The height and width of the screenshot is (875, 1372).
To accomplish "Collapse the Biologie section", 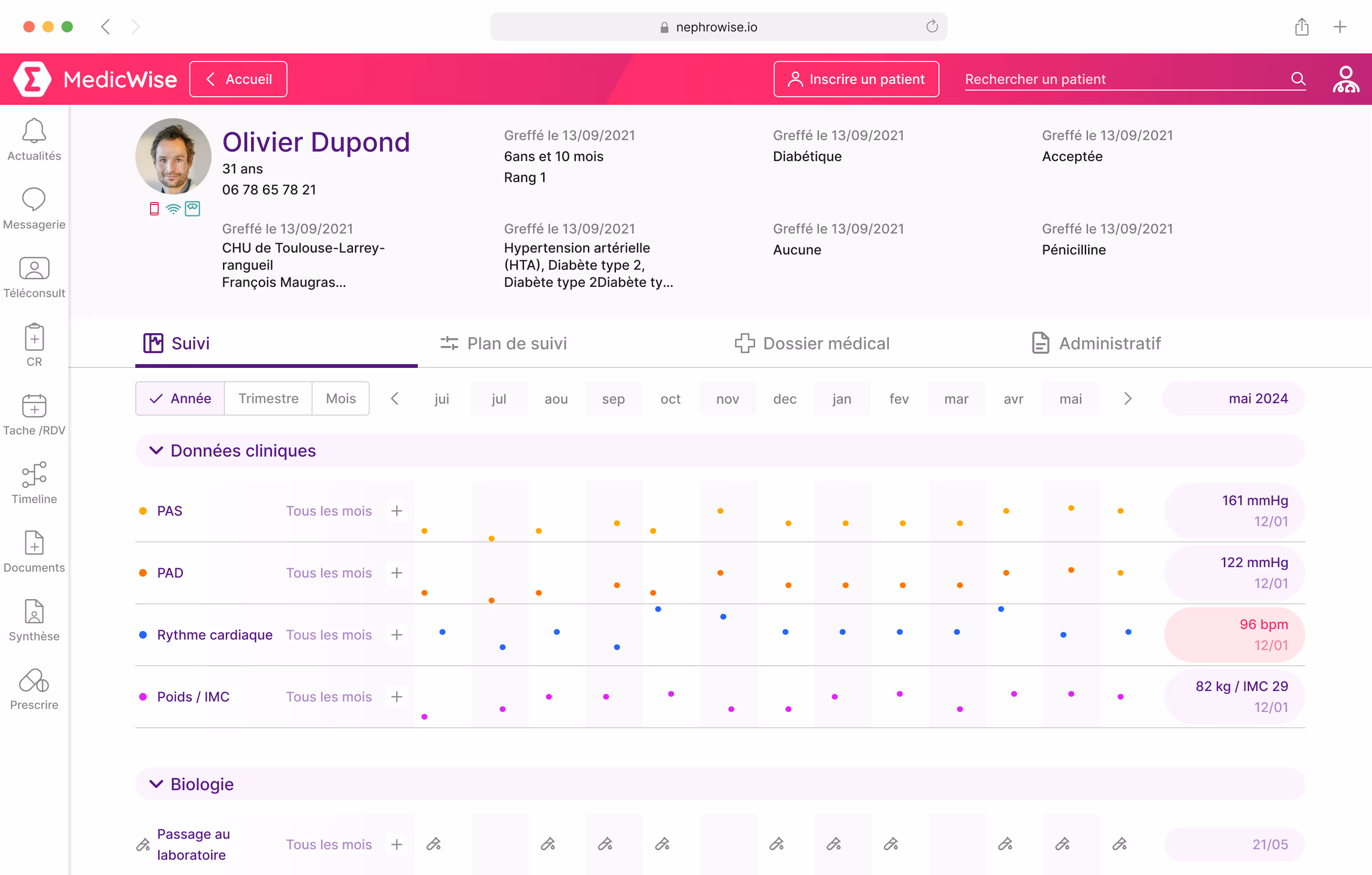I will coord(156,784).
